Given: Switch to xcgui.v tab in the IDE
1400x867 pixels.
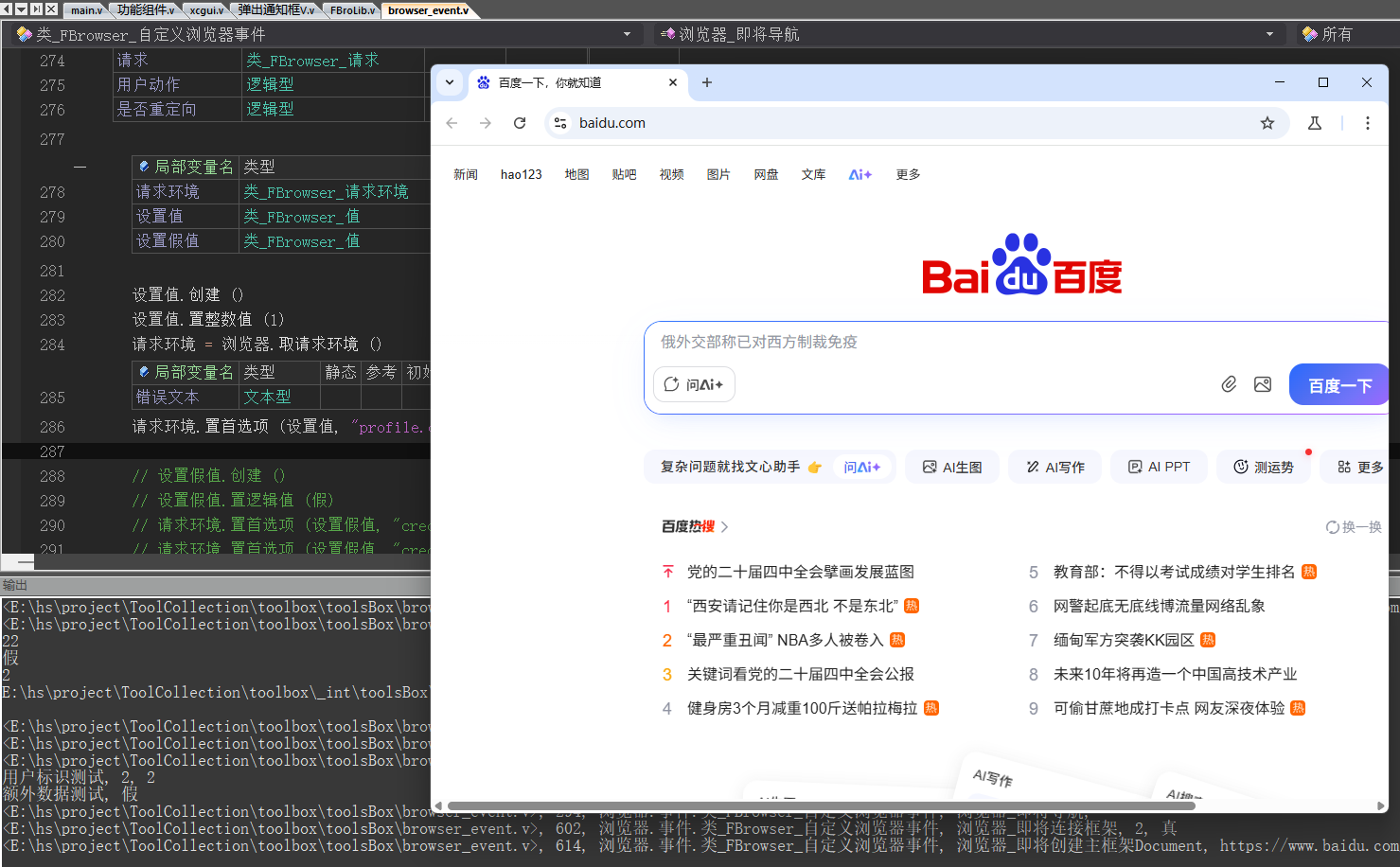Looking at the screenshot, I should (x=206, y=10).
